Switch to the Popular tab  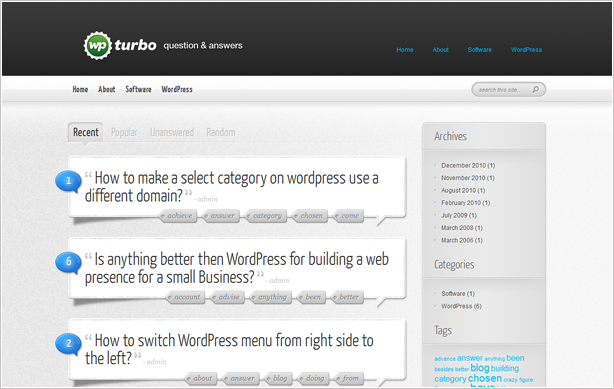point(124,132)
